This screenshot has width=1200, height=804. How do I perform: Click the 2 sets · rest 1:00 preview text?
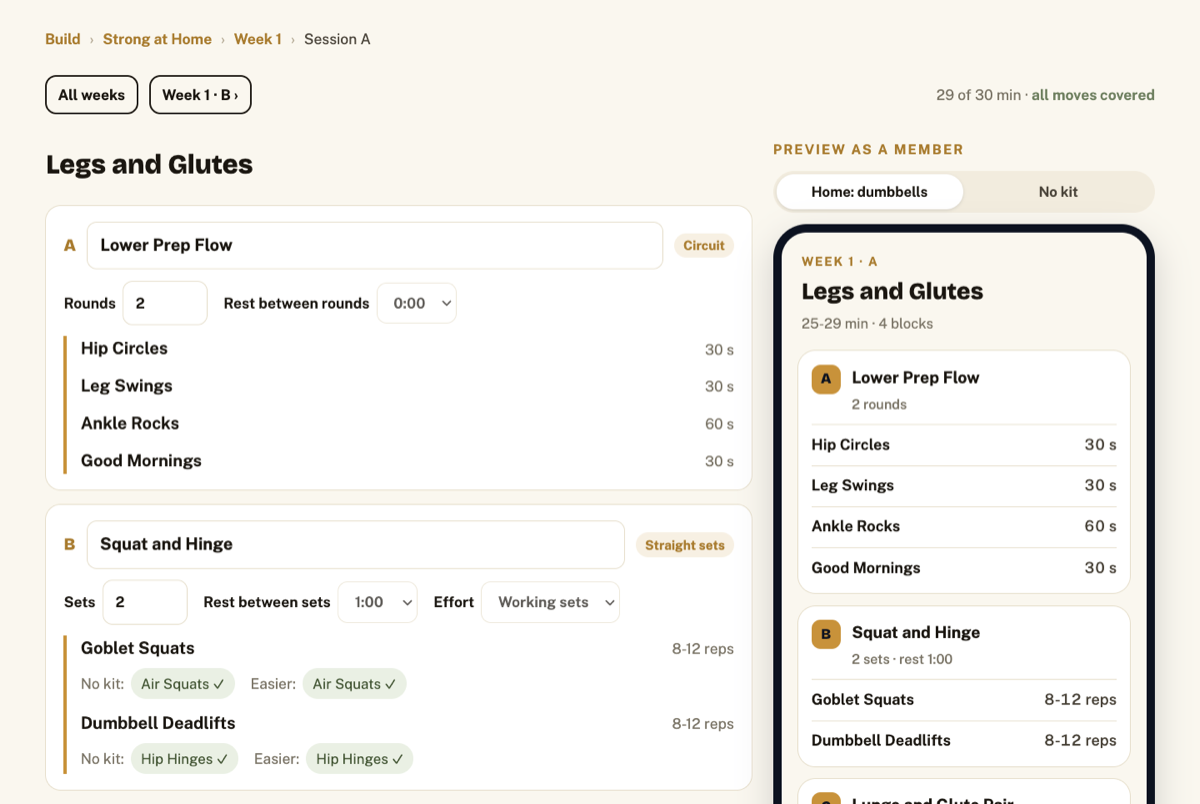click(x=902, y=659)
